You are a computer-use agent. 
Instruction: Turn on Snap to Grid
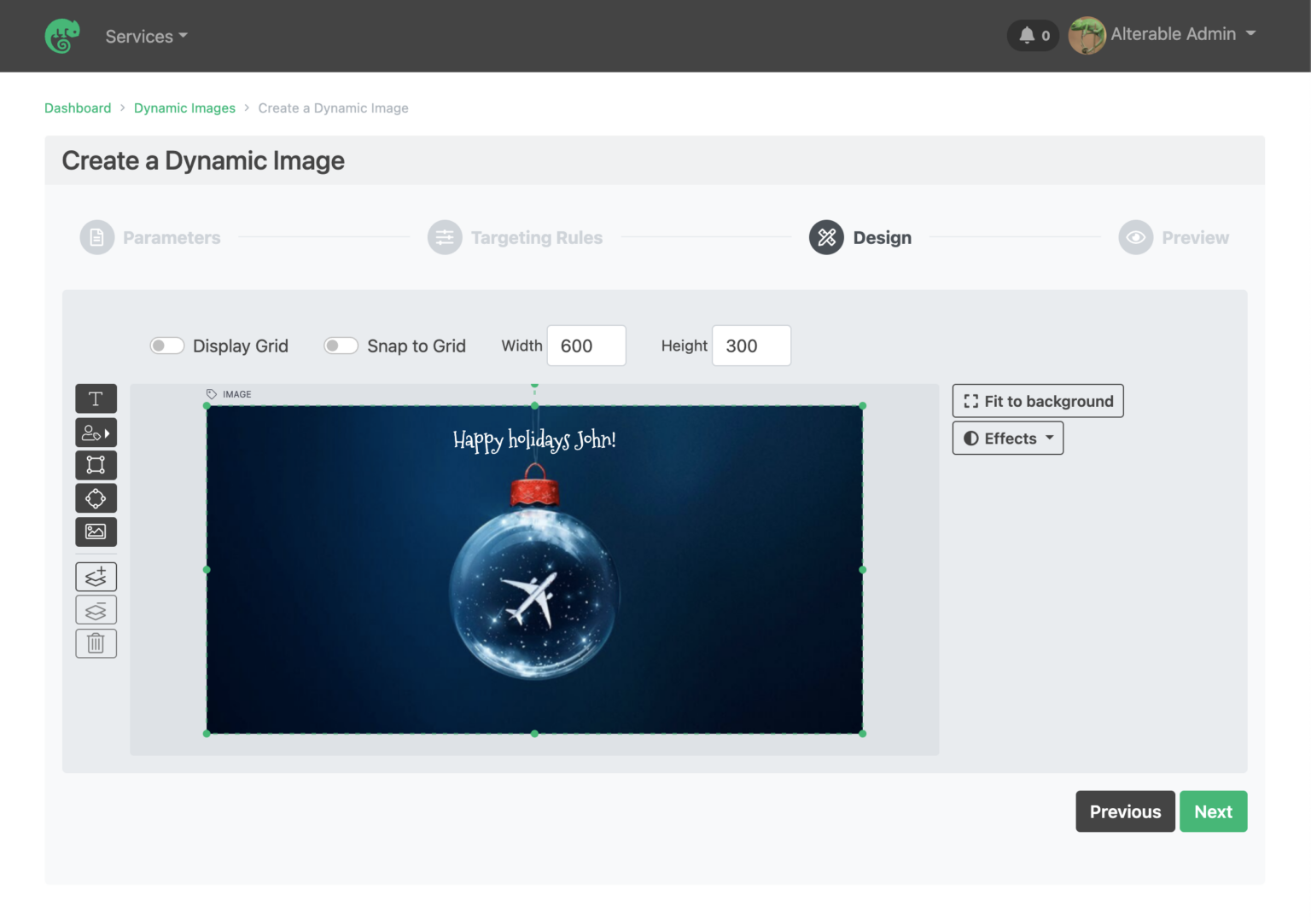[341, 346]
